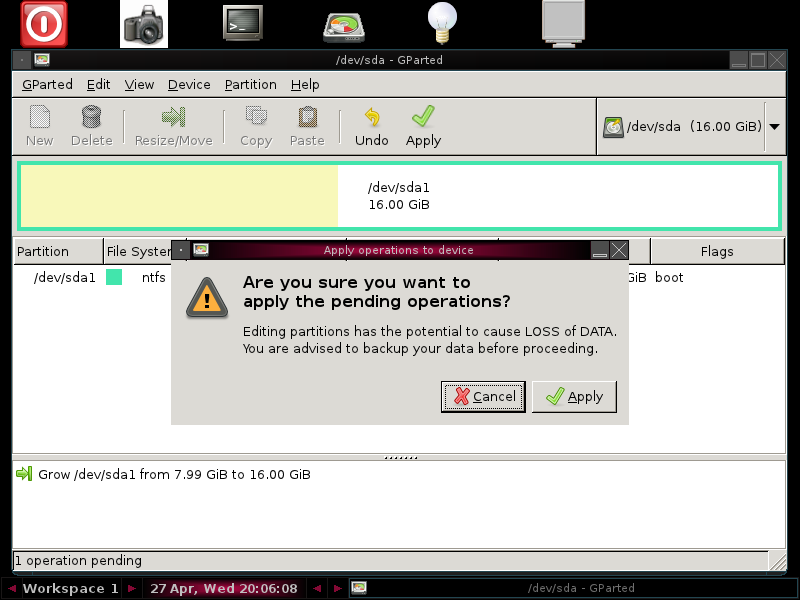
Task: Click the ntfs file system cell
Action: [154, 278]
